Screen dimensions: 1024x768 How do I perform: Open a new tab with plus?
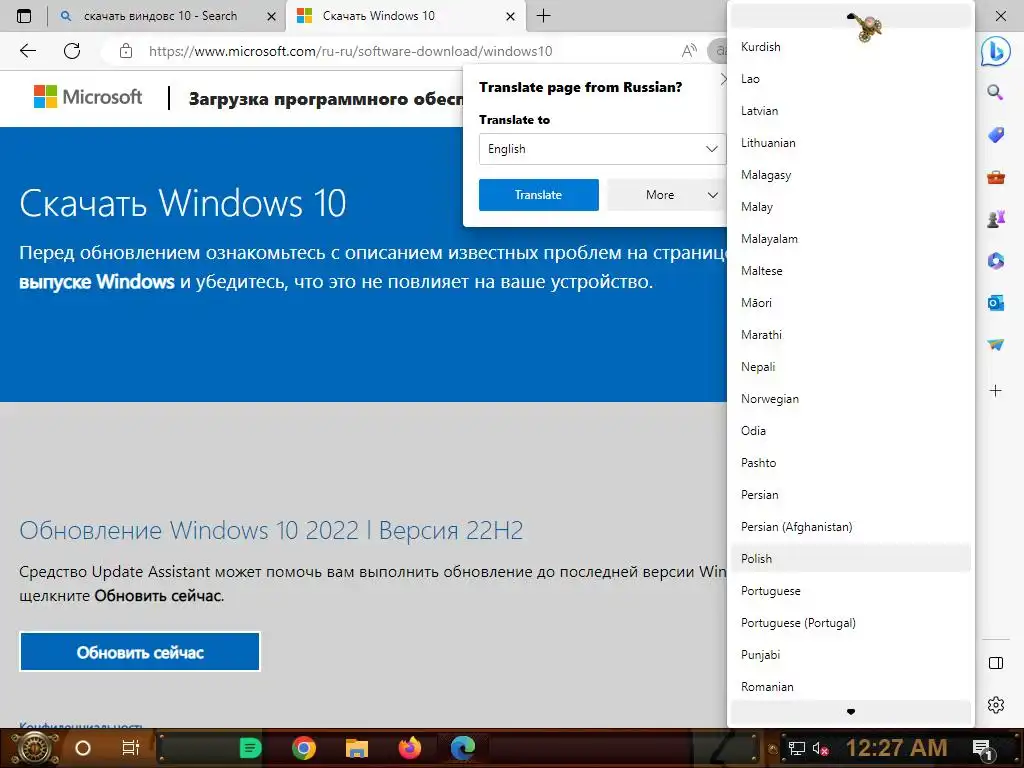pos(543,16)
